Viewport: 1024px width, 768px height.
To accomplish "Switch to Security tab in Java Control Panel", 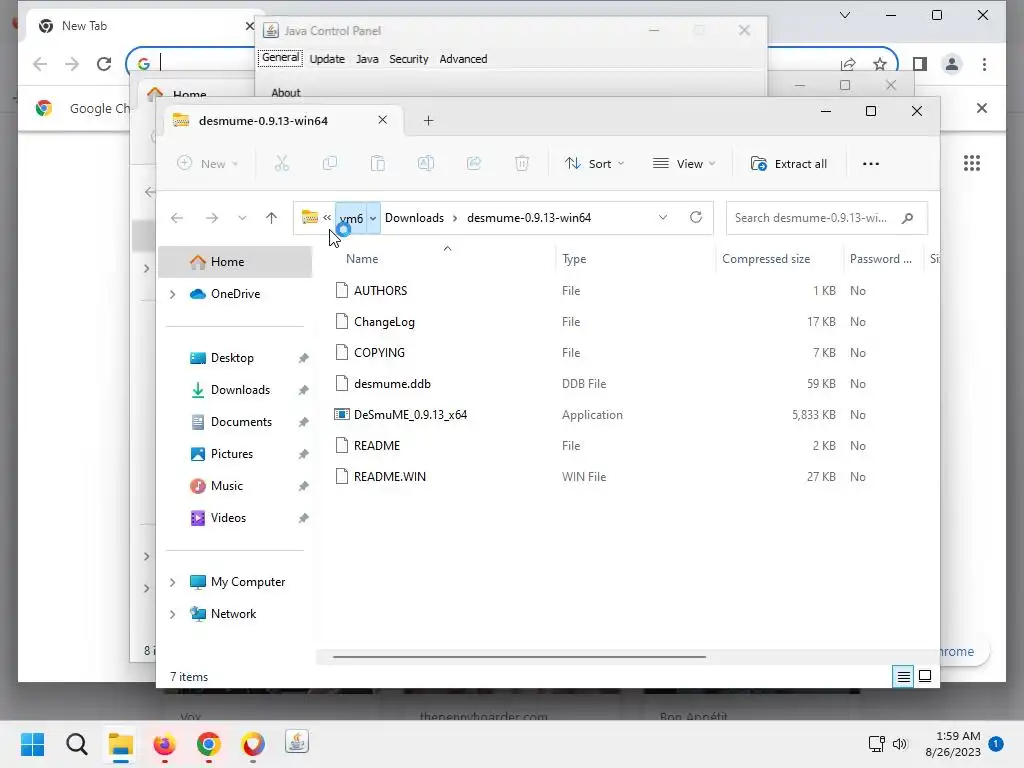I will pos(409,59).
